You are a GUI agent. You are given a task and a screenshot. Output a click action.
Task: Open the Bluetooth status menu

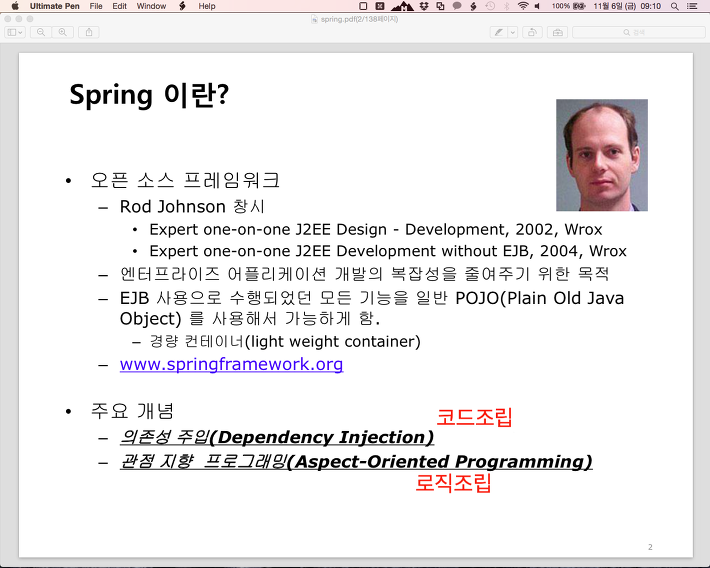point(507,6)
